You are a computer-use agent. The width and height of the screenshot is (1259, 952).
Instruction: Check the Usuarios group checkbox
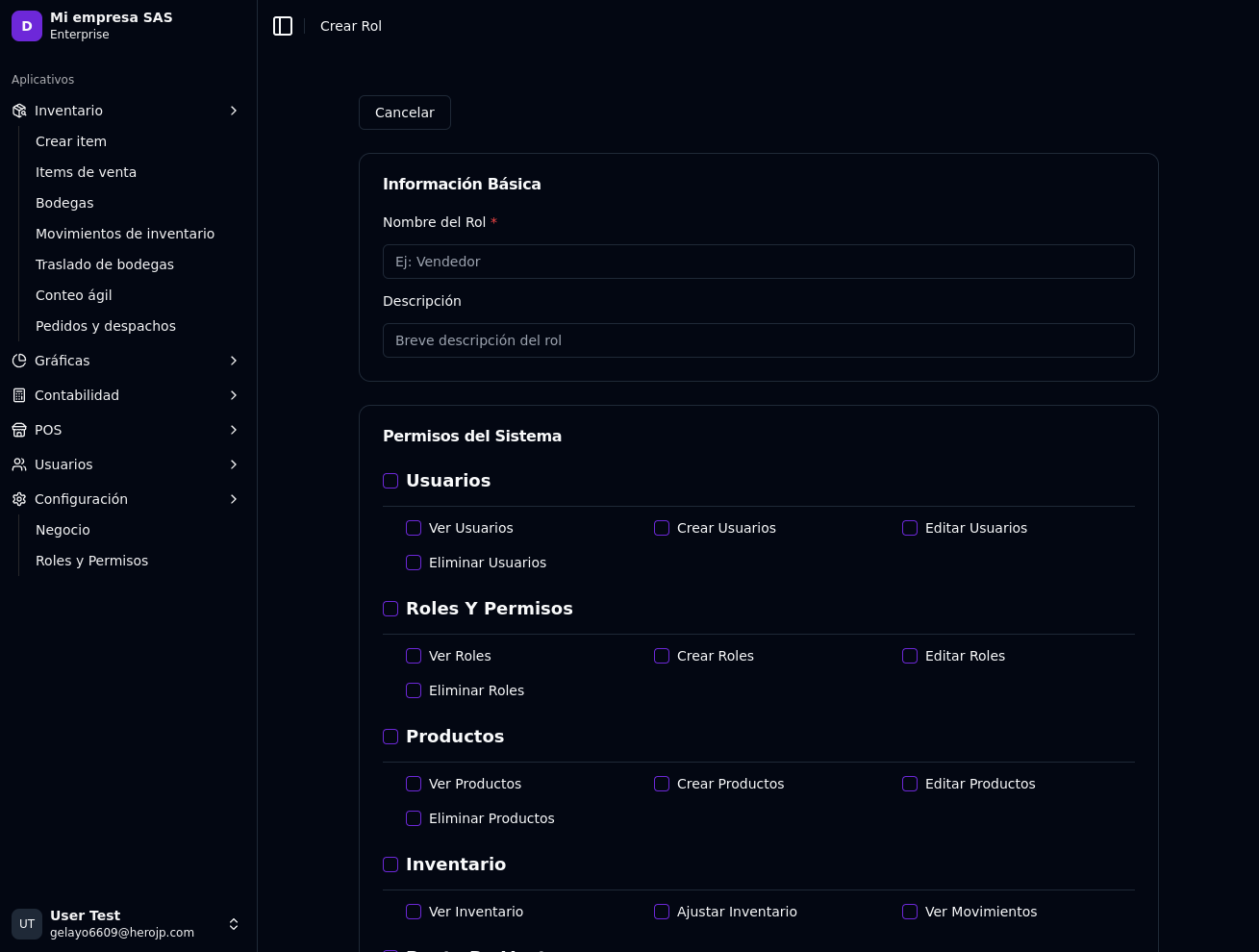390,481
